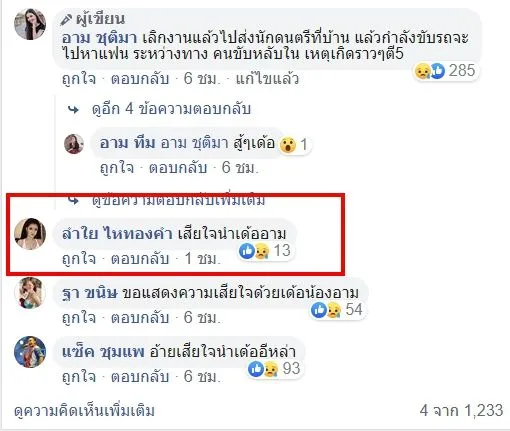Open the 13 reactions on ลำไย ไหทองคำ's comment
Viewport: 510px width, 431px height.
pyautogui.click(x=265, y=251)
